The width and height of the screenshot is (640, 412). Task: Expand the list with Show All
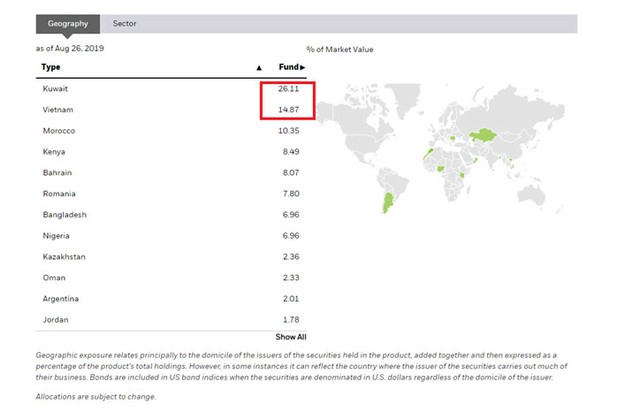click(290, 337)
